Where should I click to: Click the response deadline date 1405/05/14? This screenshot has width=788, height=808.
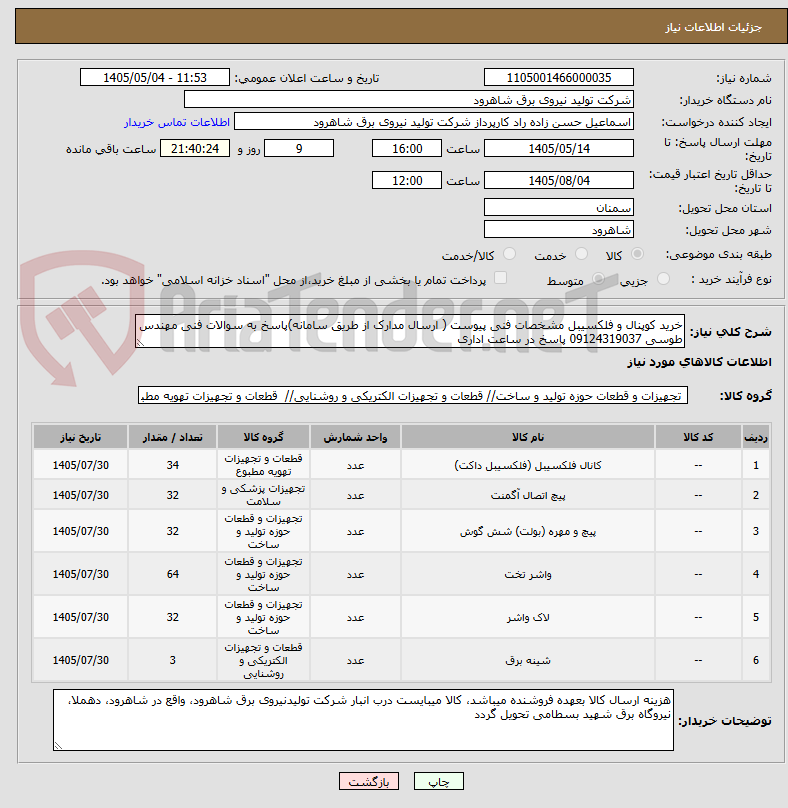click(559, 148)
